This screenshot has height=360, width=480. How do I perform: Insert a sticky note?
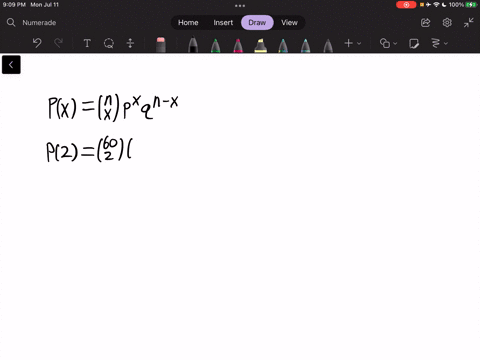(414, 43)
